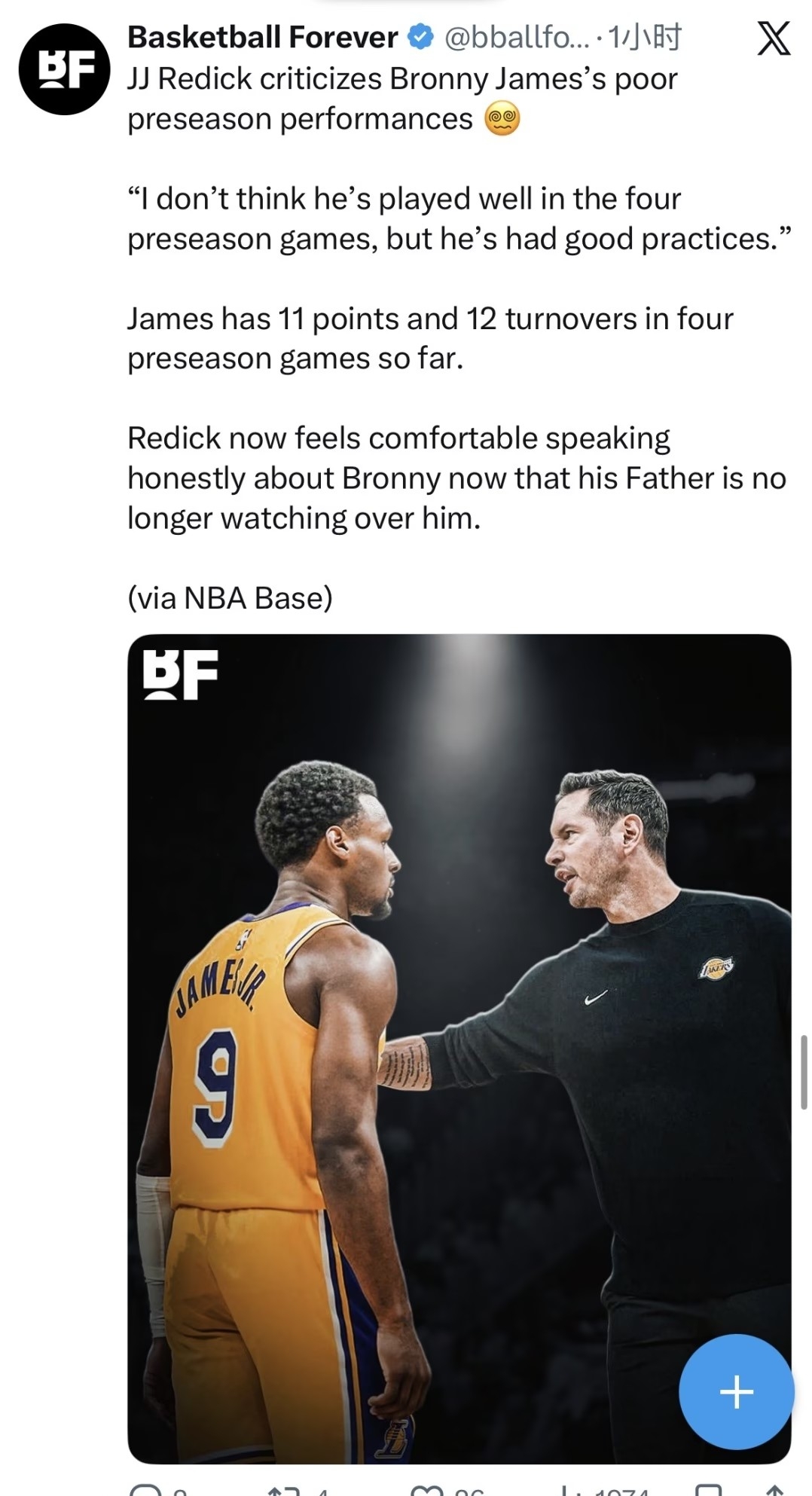Click the blue compose plus button

pos(736,1391)
